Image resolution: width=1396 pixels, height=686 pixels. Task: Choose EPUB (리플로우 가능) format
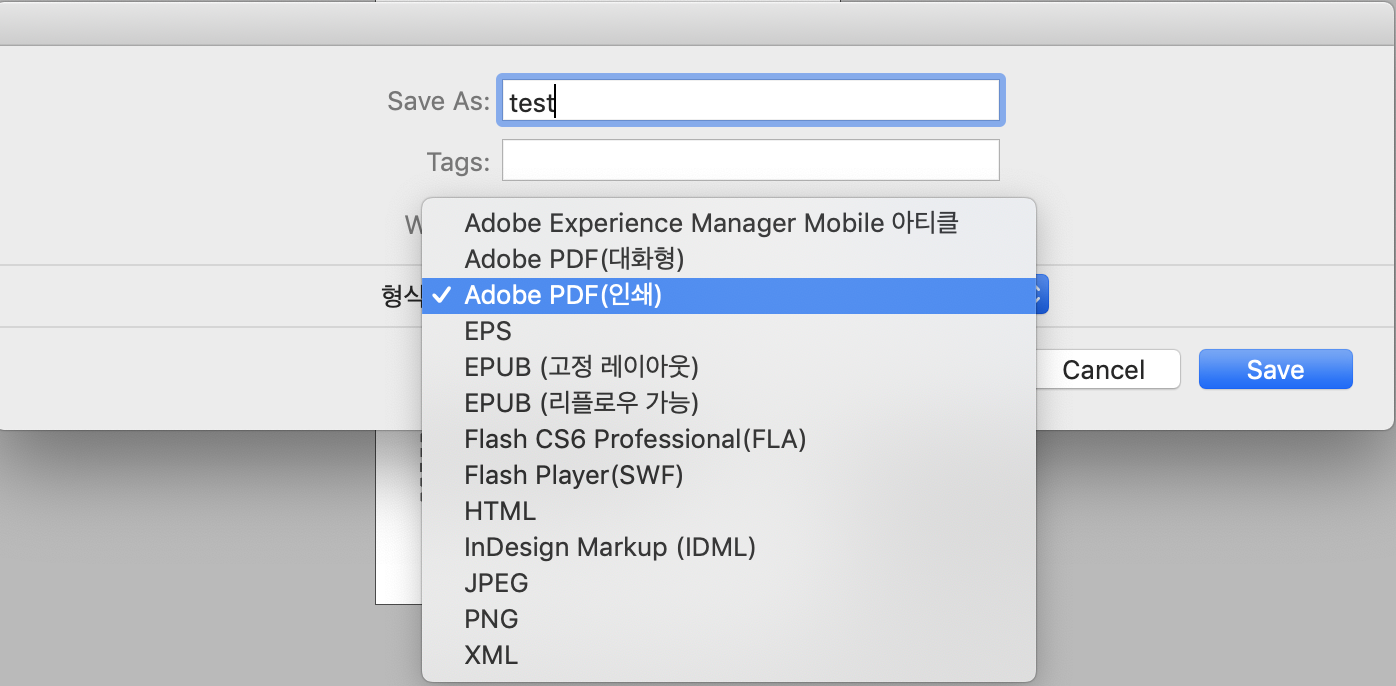[729, 403]
